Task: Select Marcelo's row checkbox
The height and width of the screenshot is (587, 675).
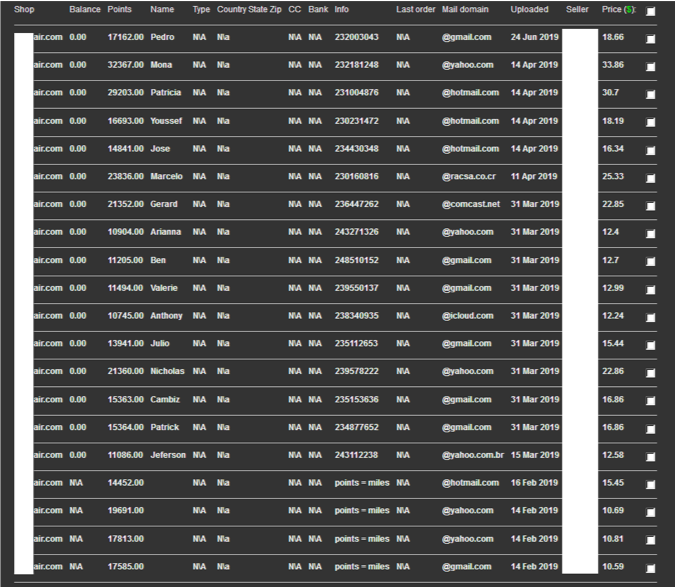Action: point(651,178)
